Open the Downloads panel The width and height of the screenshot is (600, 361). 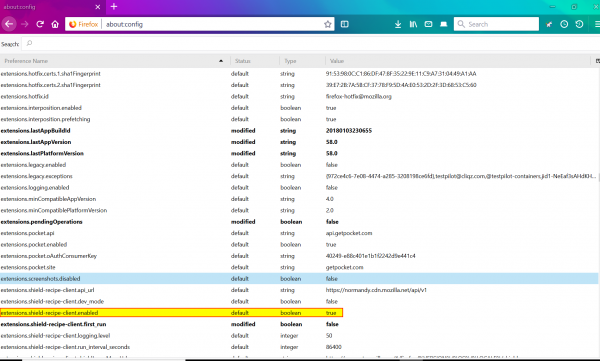pyautogui.click(x=398, y=24)
